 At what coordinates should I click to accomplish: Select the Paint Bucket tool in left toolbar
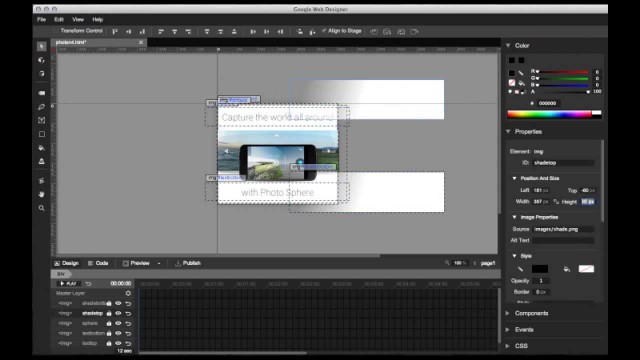point(41,148)
